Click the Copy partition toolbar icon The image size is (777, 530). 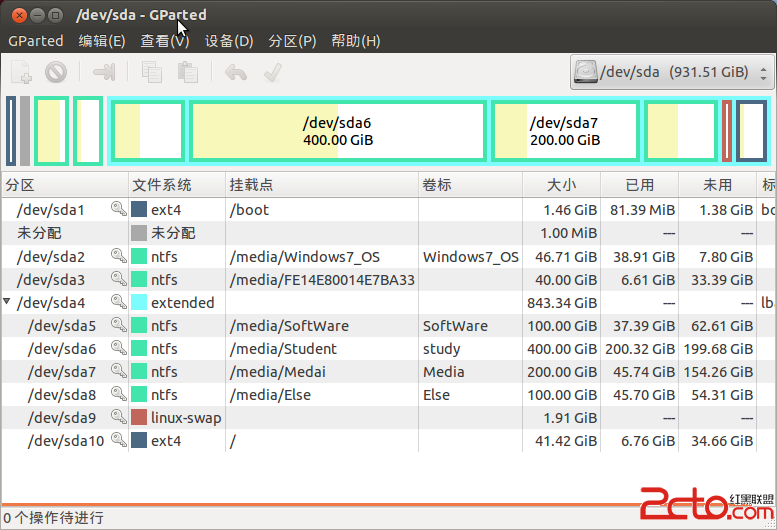[x=152, y=72]
